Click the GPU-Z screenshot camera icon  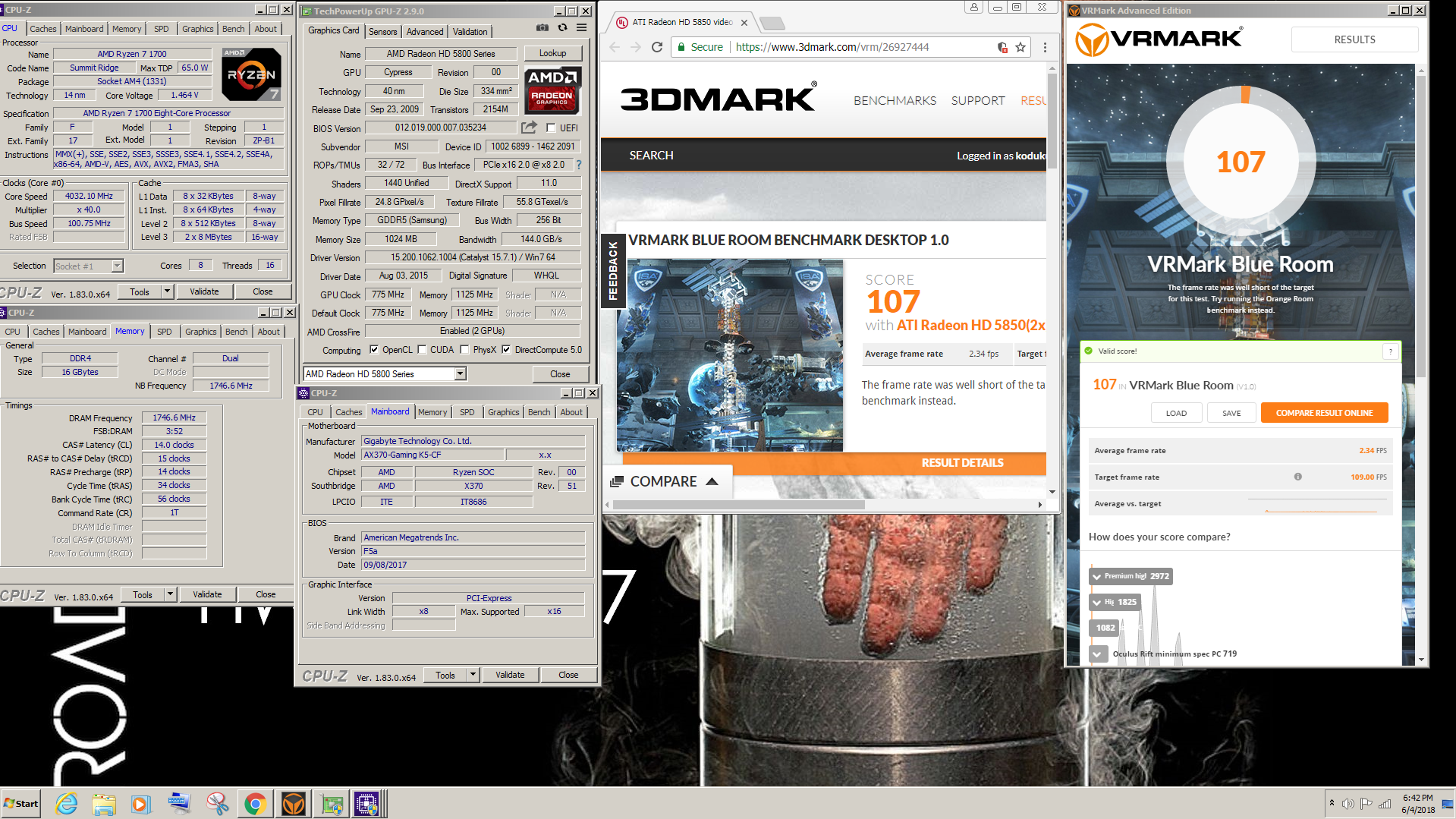pos(542,27)
